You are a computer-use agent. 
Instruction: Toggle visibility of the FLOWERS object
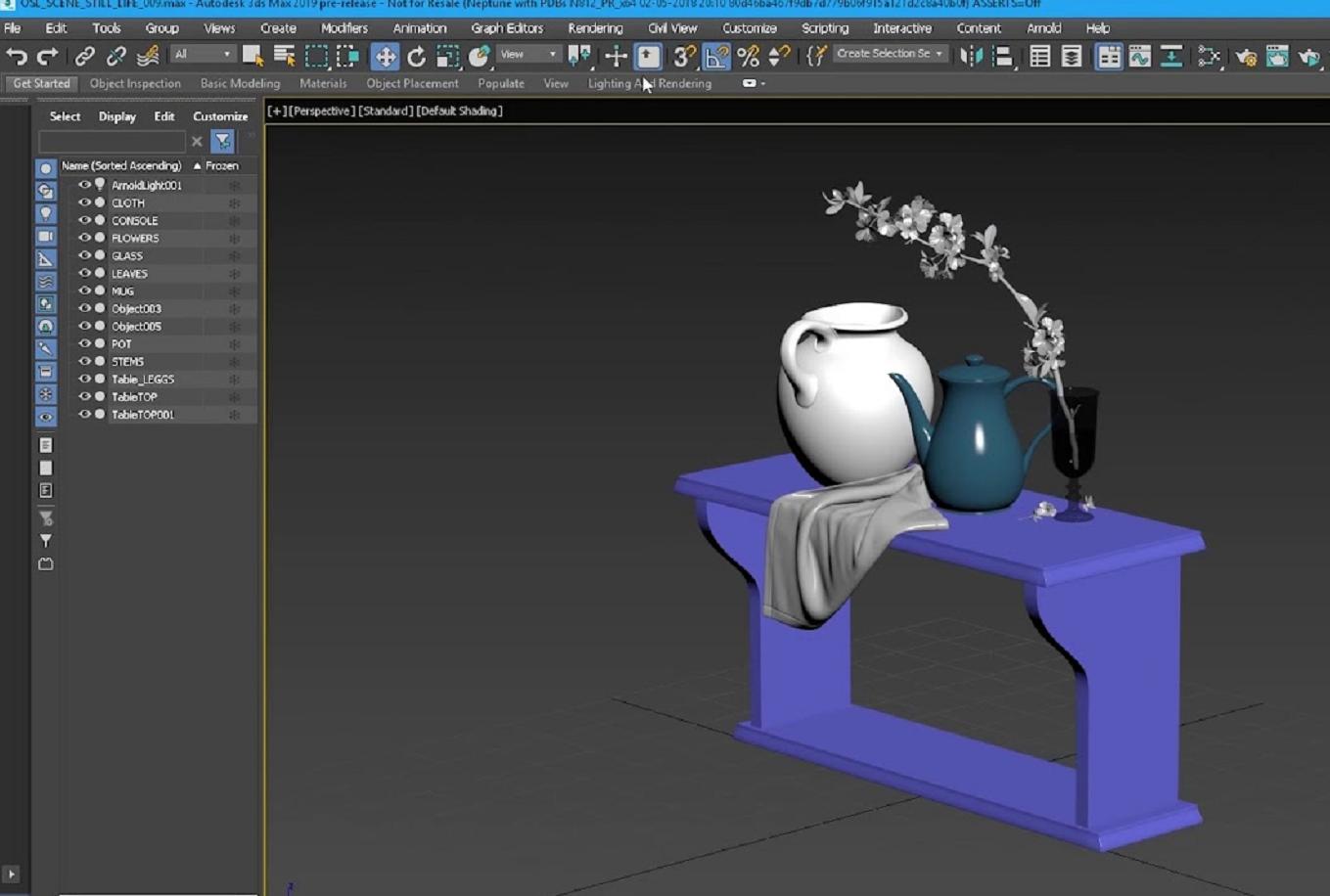(84, 238)
